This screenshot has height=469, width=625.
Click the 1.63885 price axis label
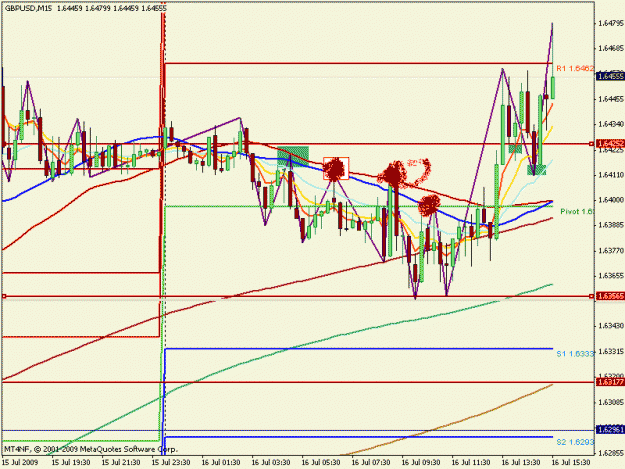pyautogui.click(x=611, y=225)
